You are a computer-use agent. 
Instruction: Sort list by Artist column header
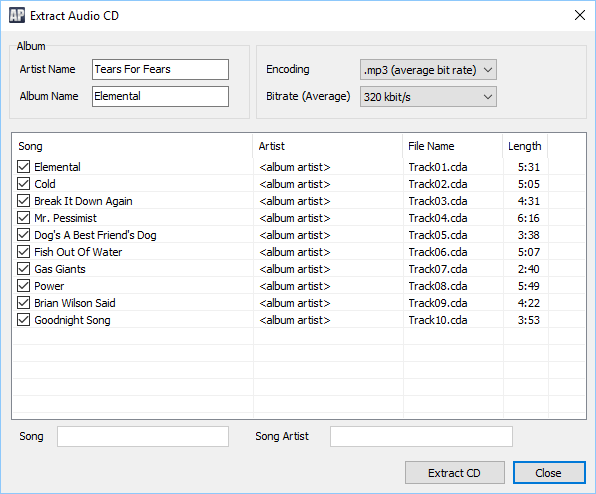point(328,146)
